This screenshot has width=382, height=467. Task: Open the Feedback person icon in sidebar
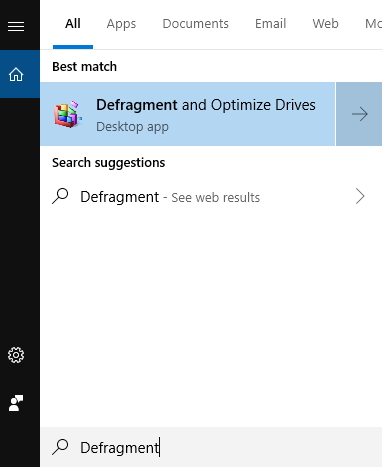16,403
